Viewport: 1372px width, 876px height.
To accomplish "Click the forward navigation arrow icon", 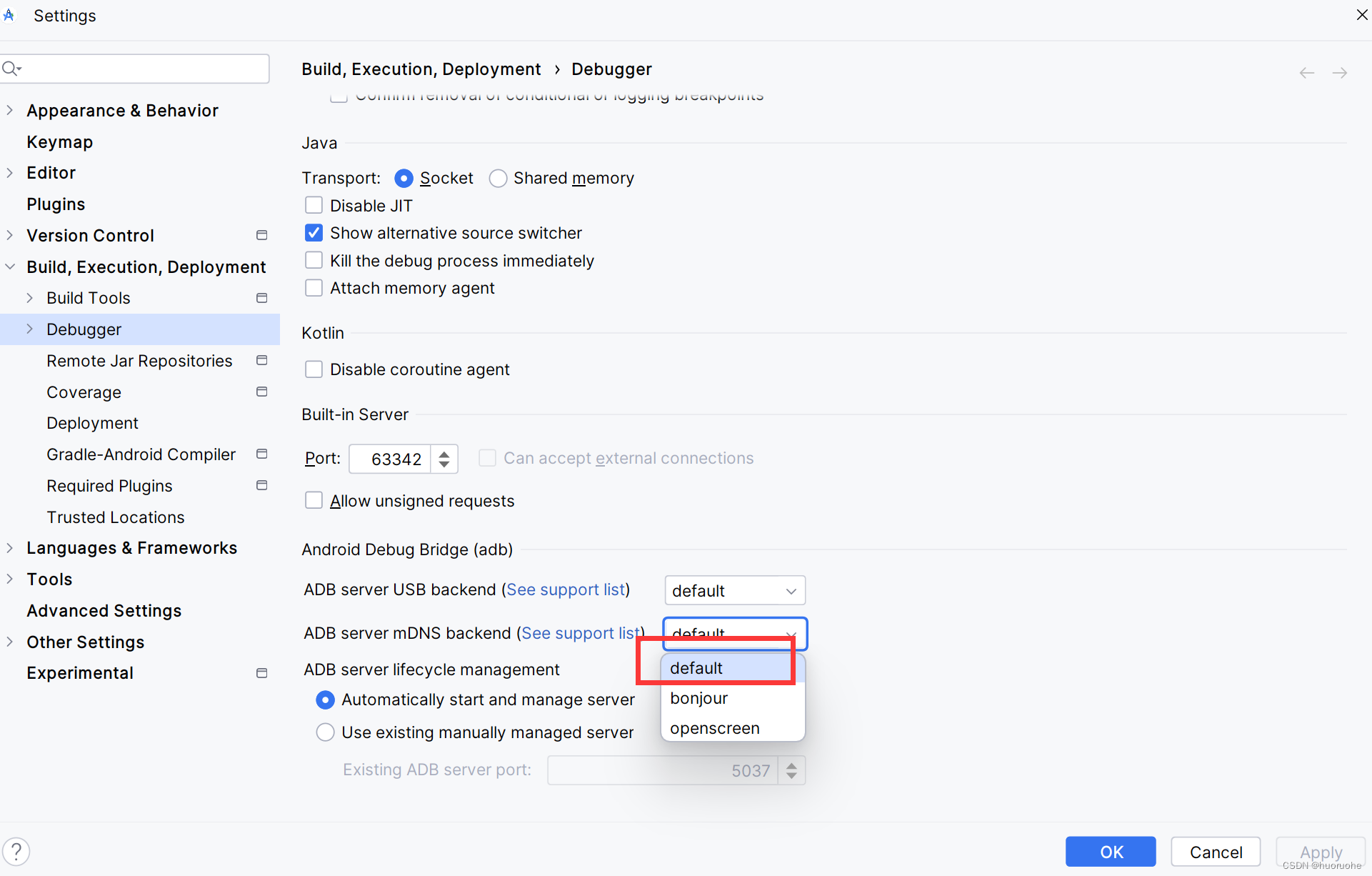I will tap(1340, 69).
